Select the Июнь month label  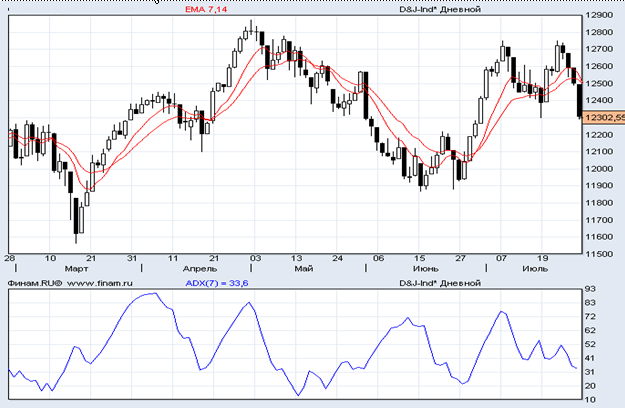click(x=427, y=269)
